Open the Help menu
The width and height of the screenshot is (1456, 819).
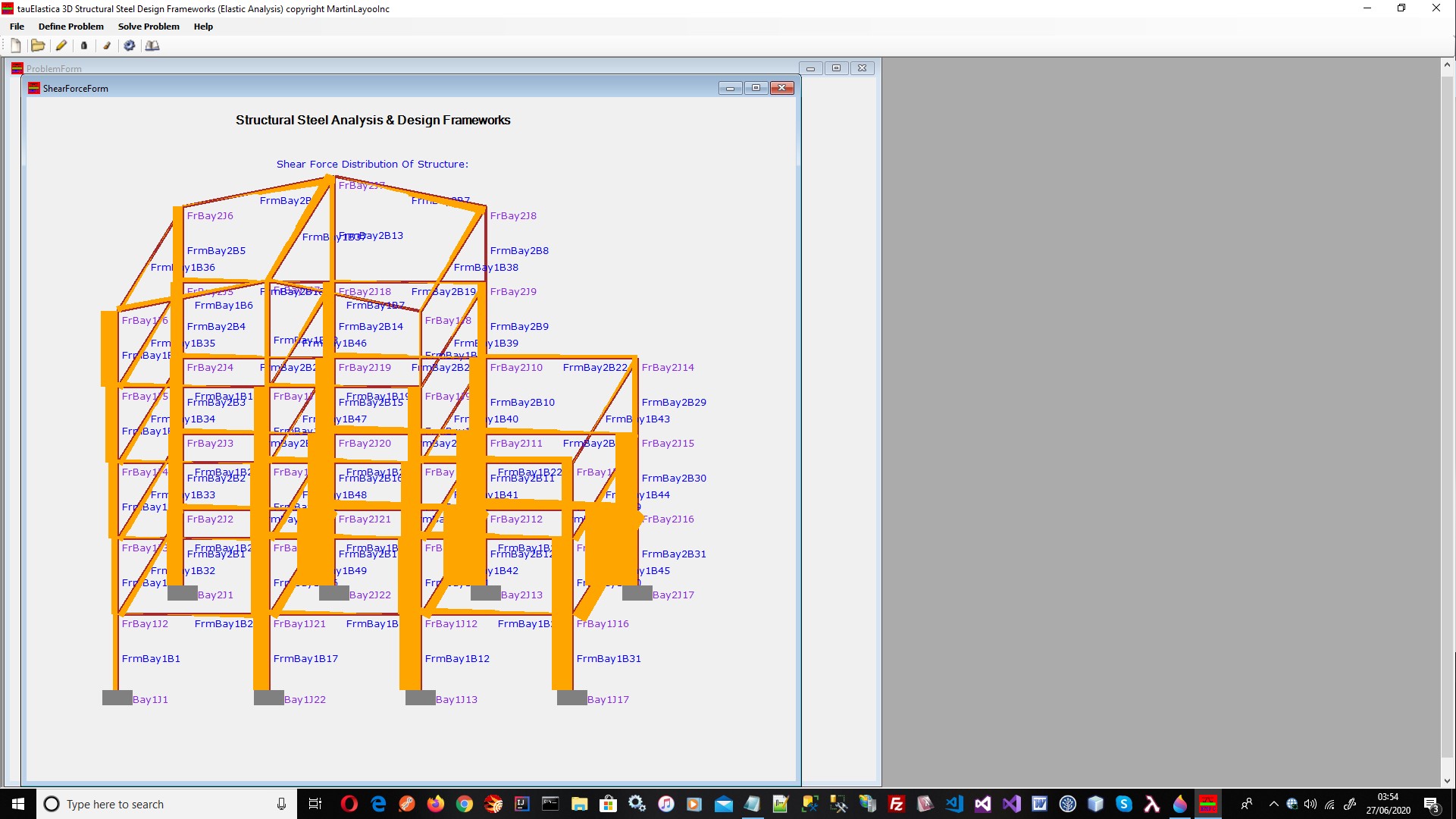203,27
